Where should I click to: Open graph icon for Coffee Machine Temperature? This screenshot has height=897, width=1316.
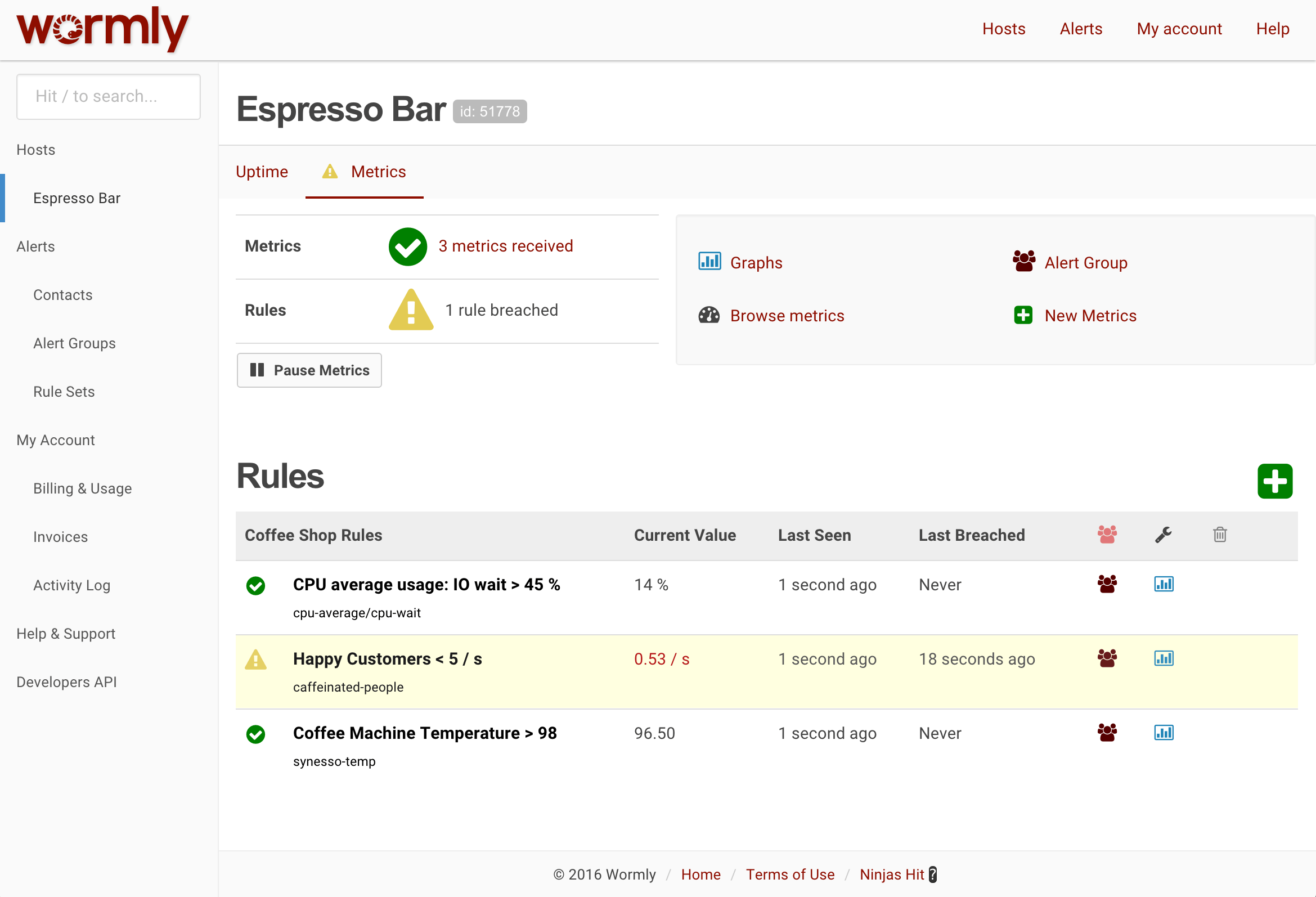pyautogui.click(x=1163, y=732)
